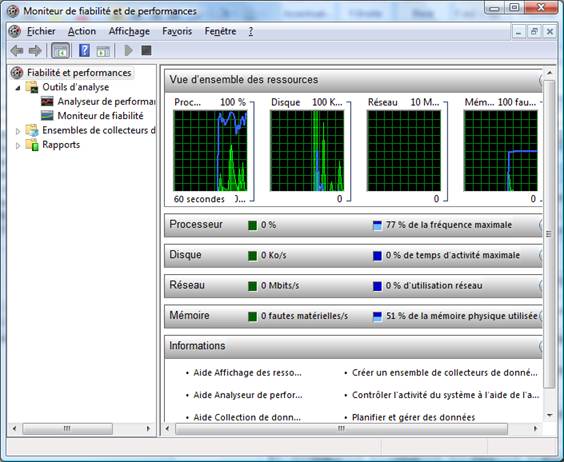Click left pane horizontal scrollbar right arrow
The width and height of the screenshot is (564, 462).
[x=148, y=429]
